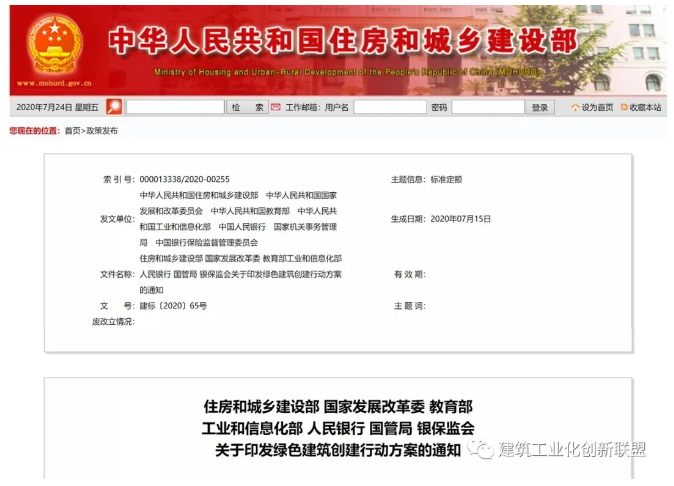Focus the 密码 password input field

click(488, 107)
